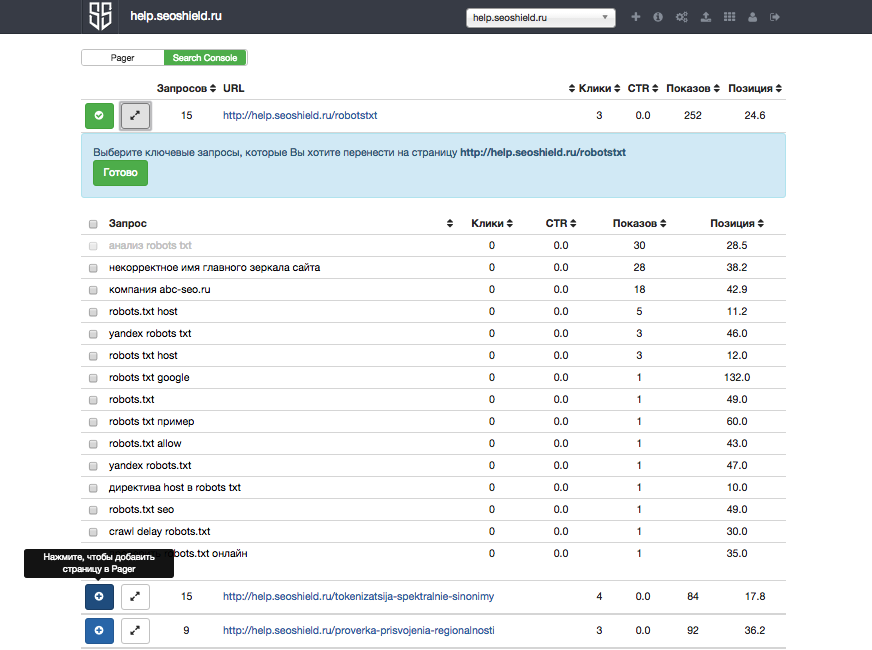
Task: Check the 'robots.txt host' query
Action: tap(93, 312)
